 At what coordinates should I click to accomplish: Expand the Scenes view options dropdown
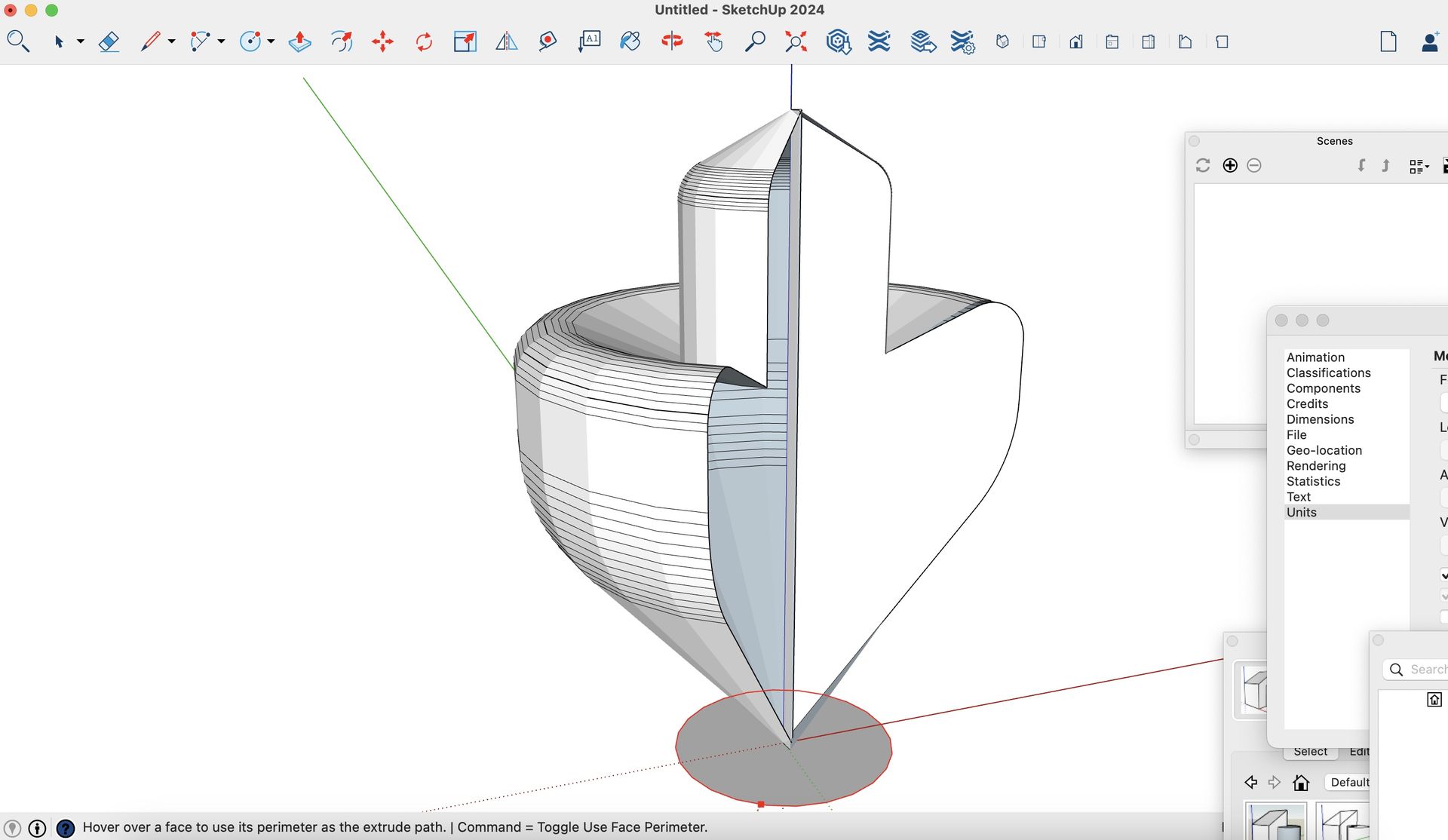click(x=1419, y=167)
